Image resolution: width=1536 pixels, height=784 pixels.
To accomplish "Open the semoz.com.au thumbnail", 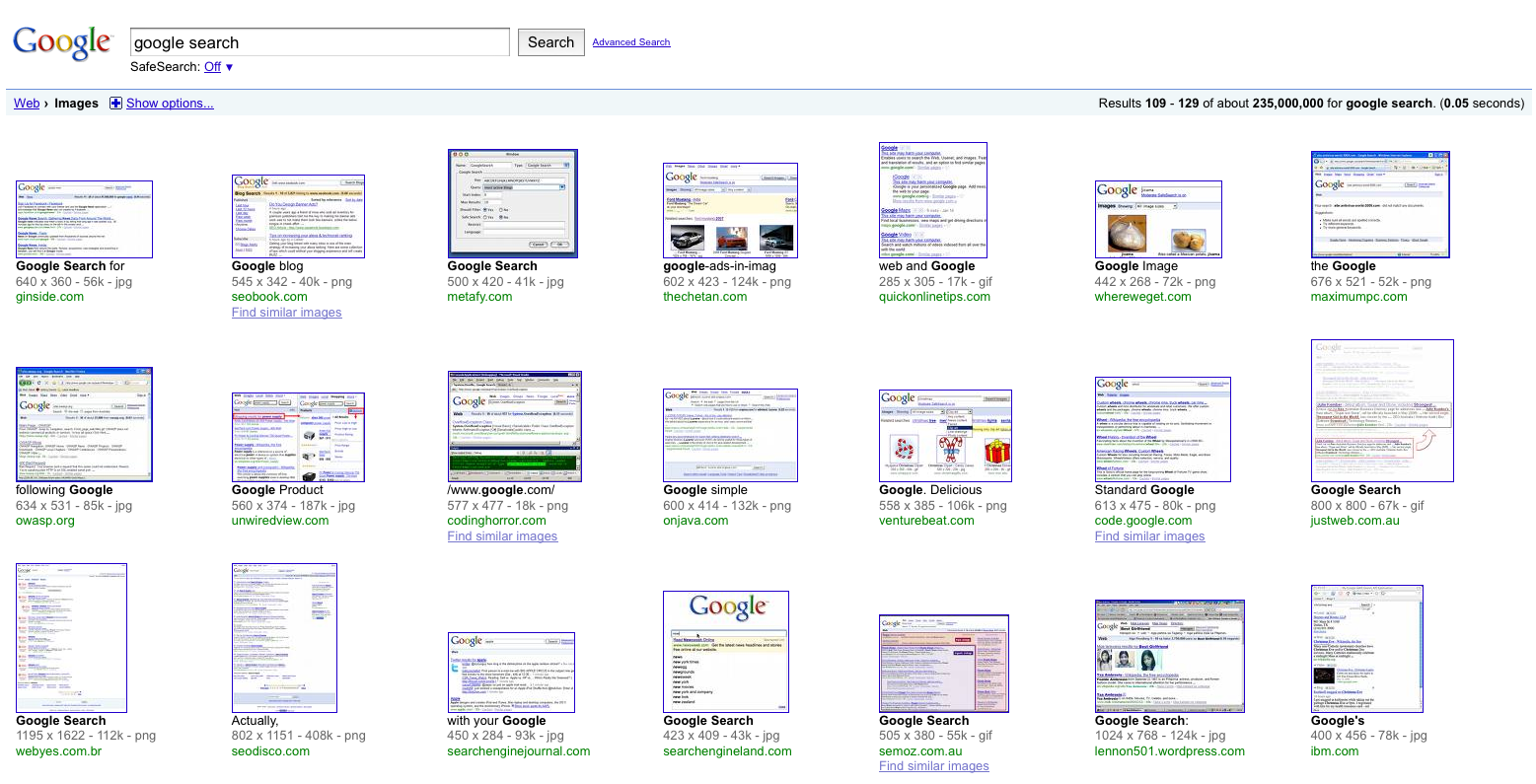I will tap(944, 664).
